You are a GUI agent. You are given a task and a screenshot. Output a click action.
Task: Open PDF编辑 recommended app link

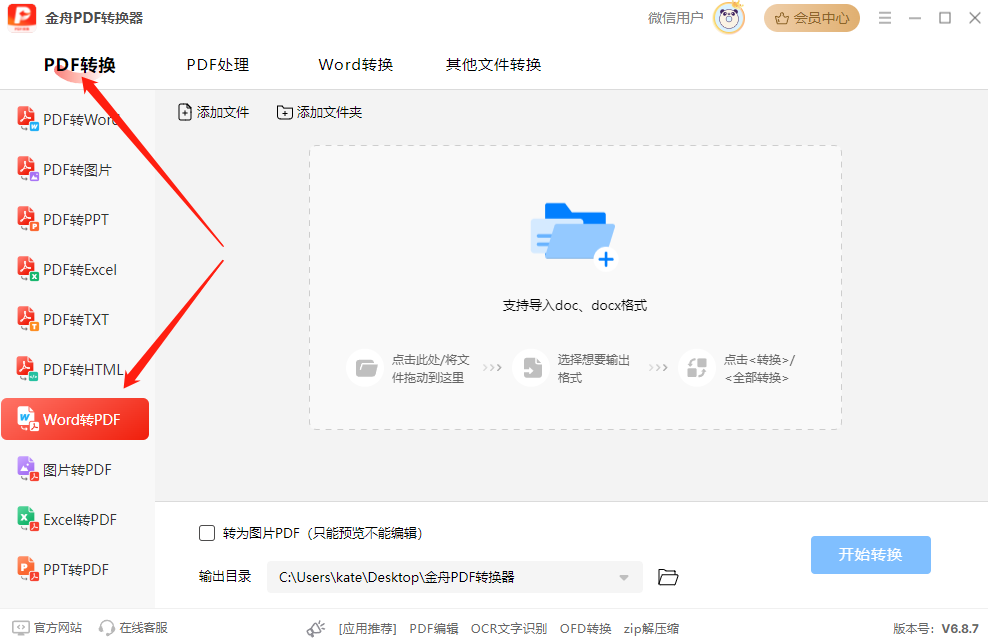pyautogui.click(x=434, y=628)
